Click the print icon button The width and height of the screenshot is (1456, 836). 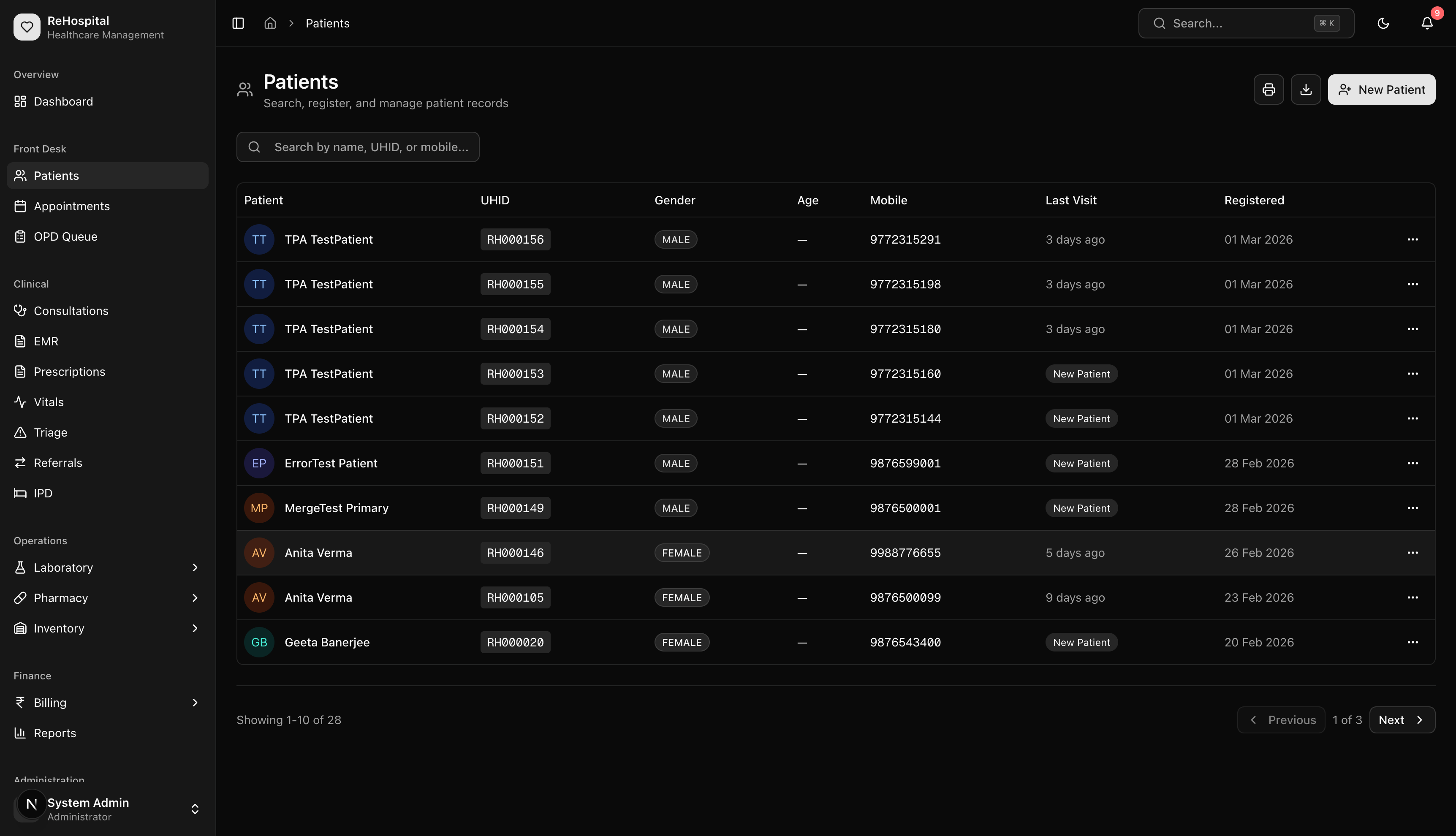click(1268, 90)
